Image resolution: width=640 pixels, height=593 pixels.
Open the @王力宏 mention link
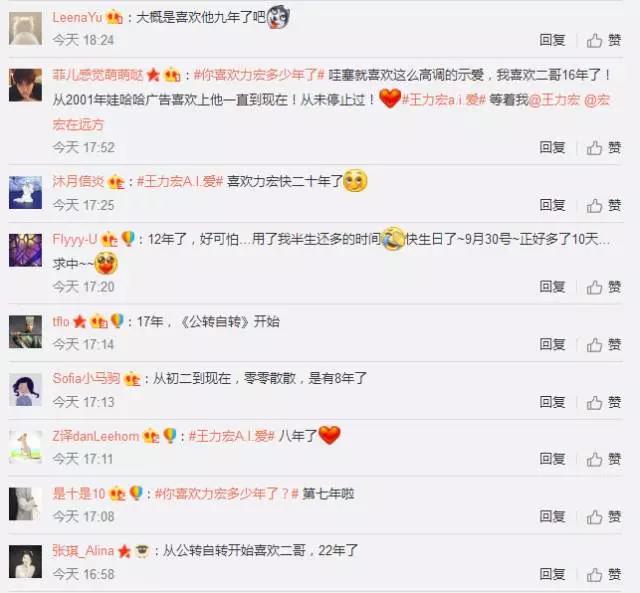[x=554, y=99]
